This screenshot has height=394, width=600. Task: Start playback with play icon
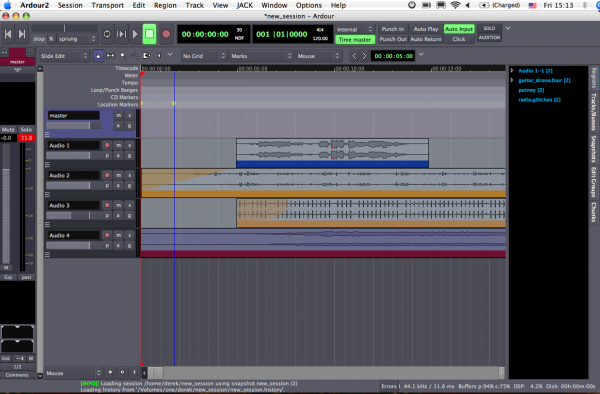pyautogui.click(x=135, y=34)
